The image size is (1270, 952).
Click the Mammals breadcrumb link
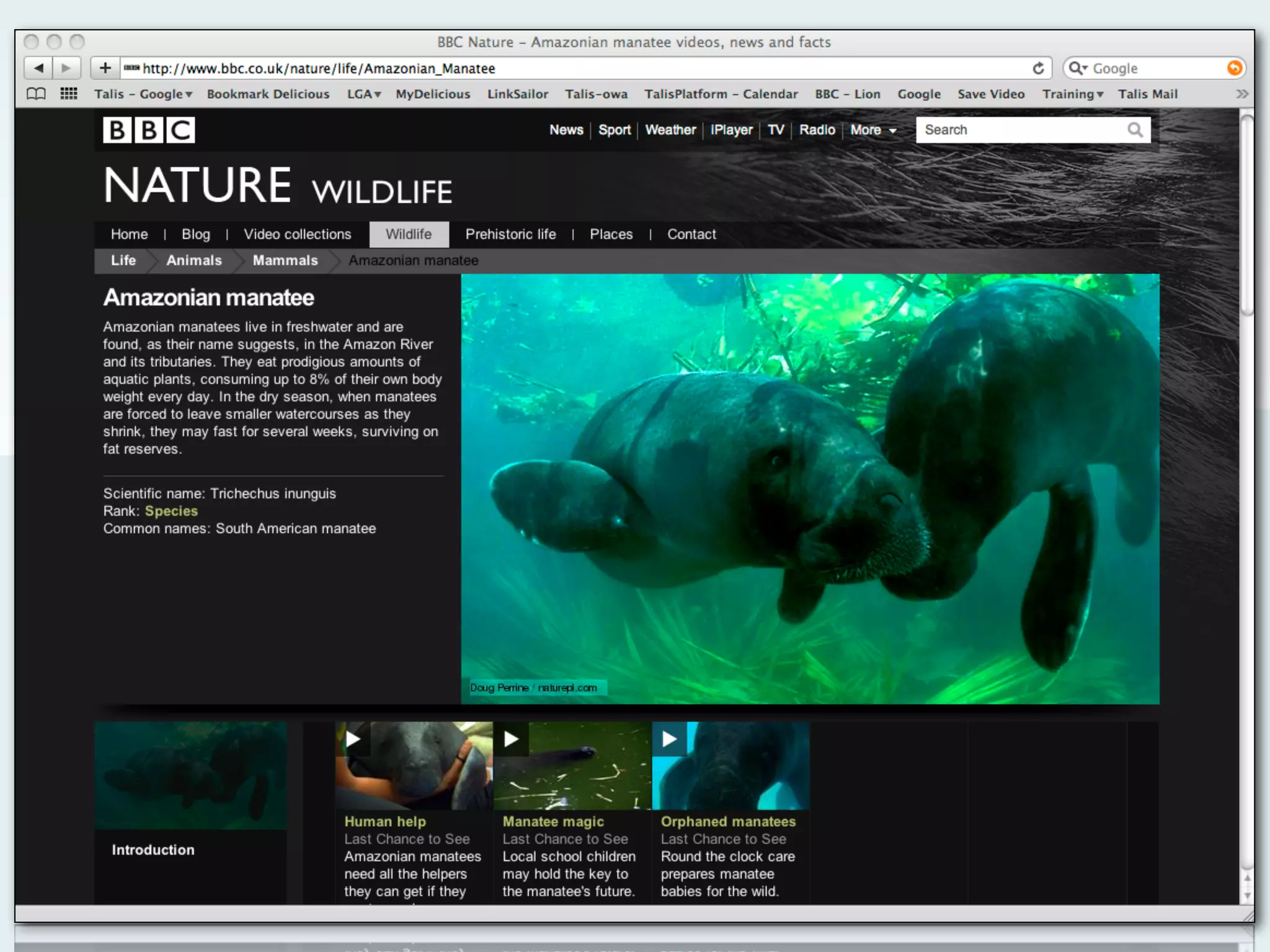285,261
